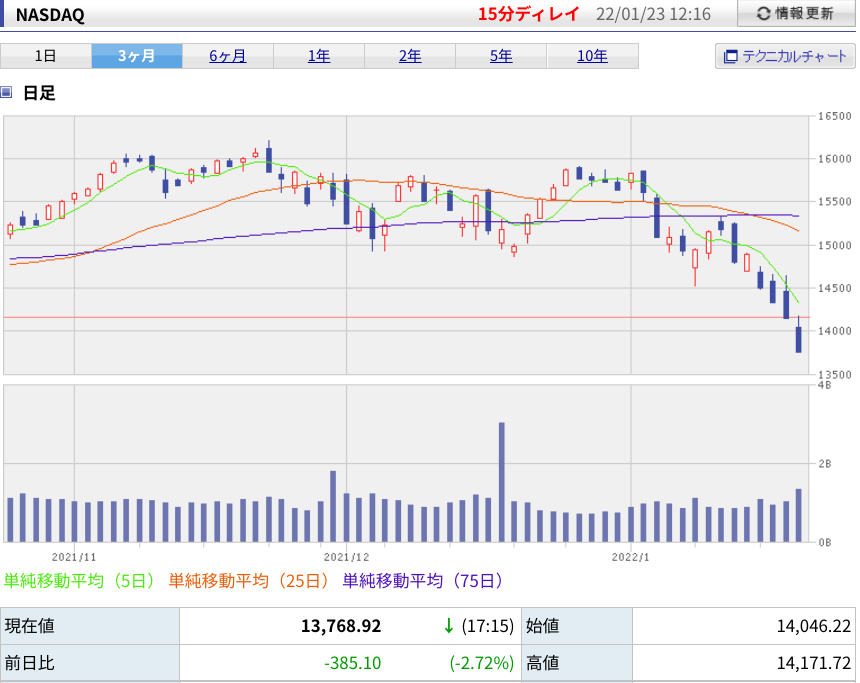Click the 単純移動平均（25日） legend label
This screenshot has width=860, height=683.
(249, 580)
